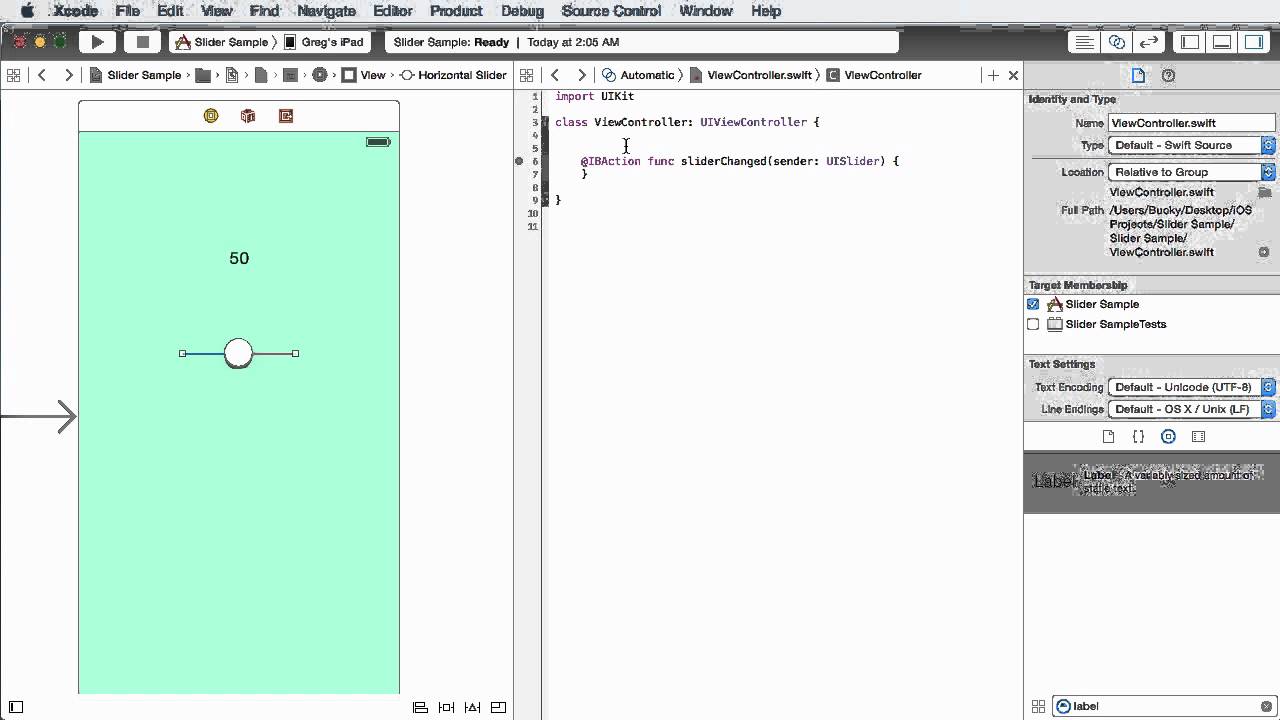The width and height of the screenshot is (1280, 720).
Task: Enable Slider SampleTests target membership checkbox
Action: [x=1033, y=324]
